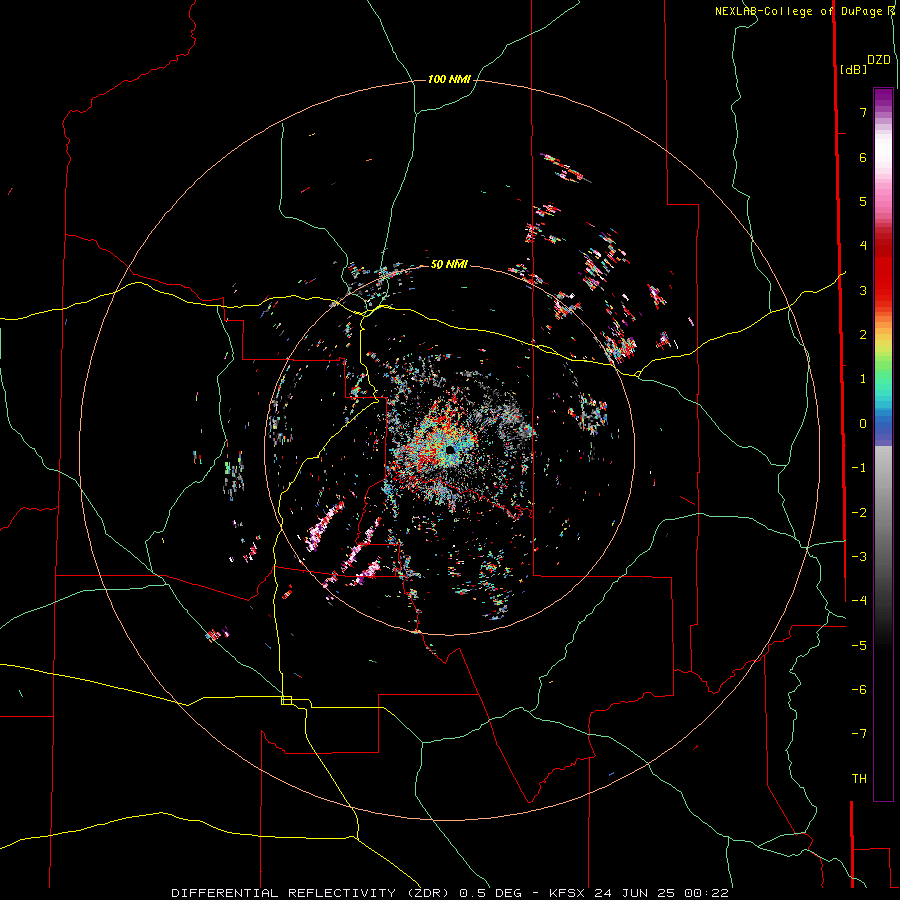Click the "50 NMI" range ring label
The width and height of the screenshot is (900, 900).
click(449, 264)
